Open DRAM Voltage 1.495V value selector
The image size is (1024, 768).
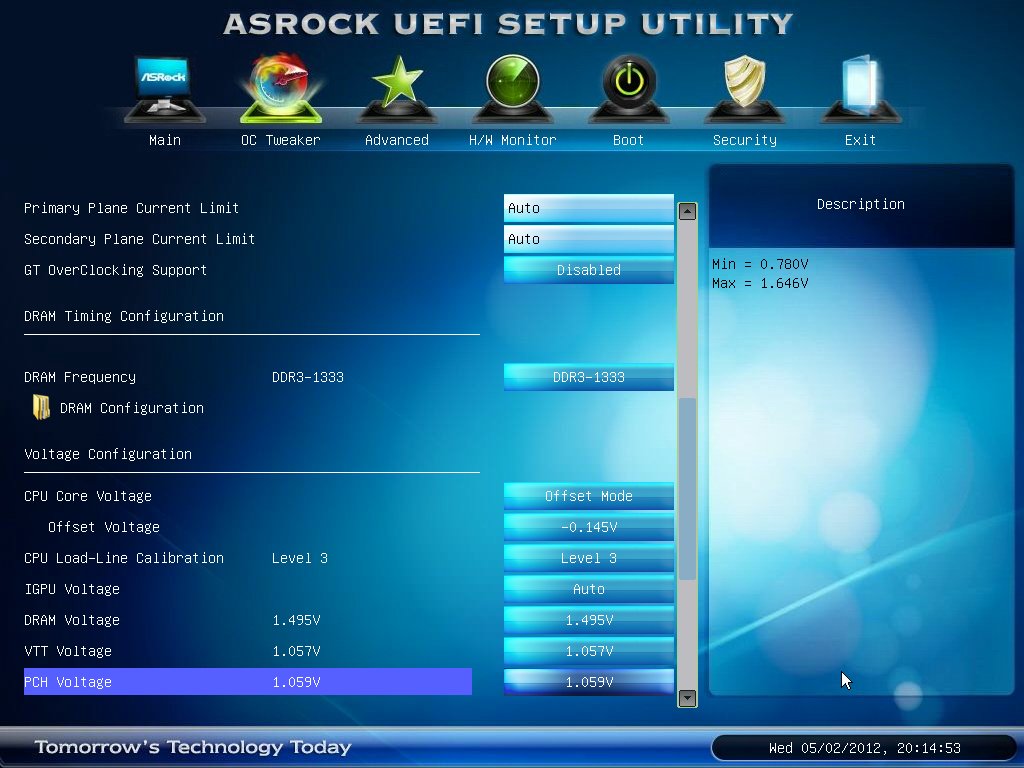pos(588,620)
